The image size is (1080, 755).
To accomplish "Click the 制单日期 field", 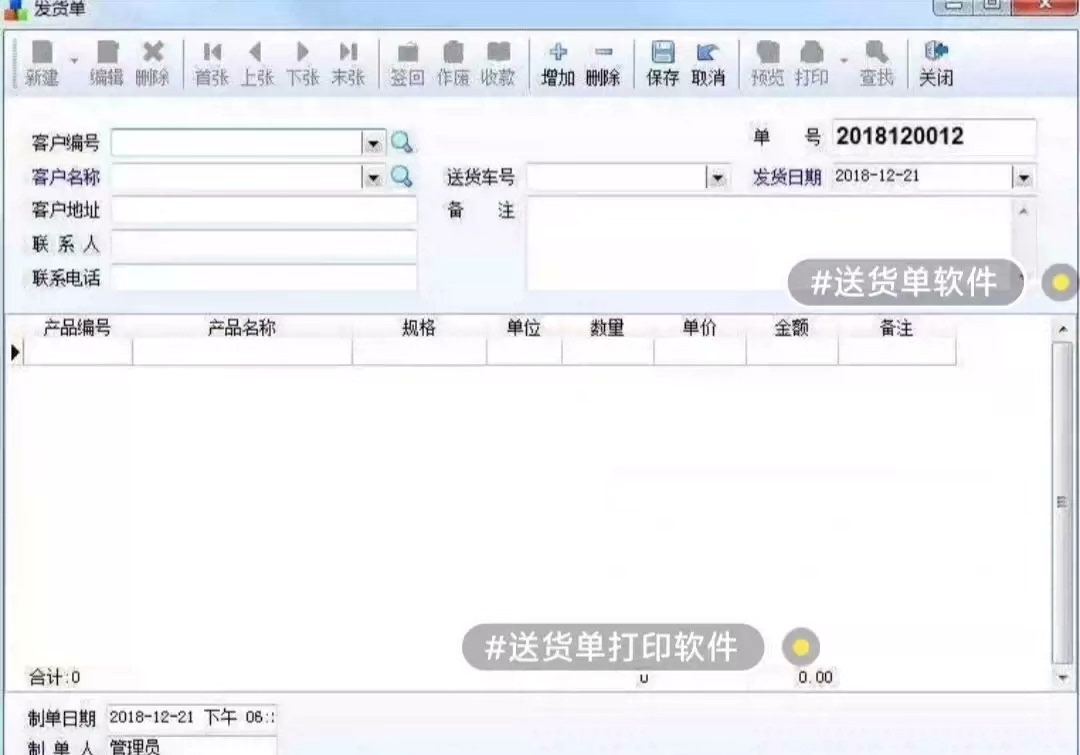I will (191, 717).
